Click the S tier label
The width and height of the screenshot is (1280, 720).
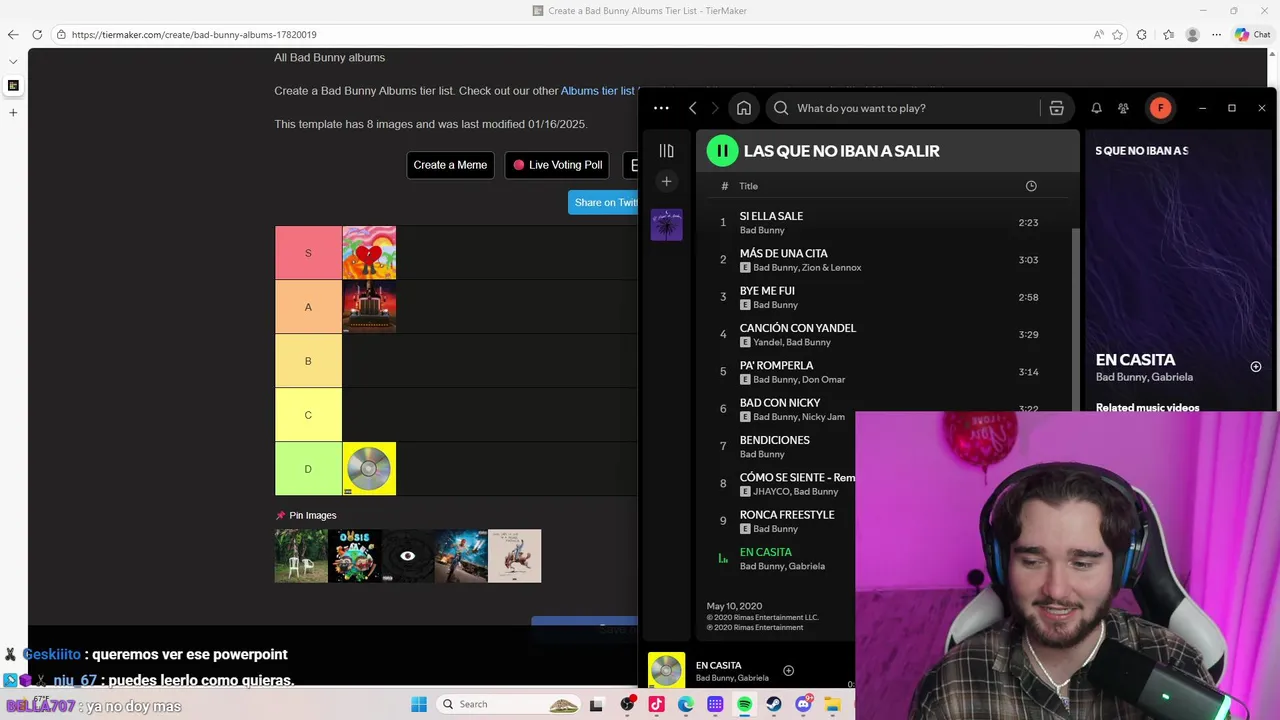[x=308, y=253]
